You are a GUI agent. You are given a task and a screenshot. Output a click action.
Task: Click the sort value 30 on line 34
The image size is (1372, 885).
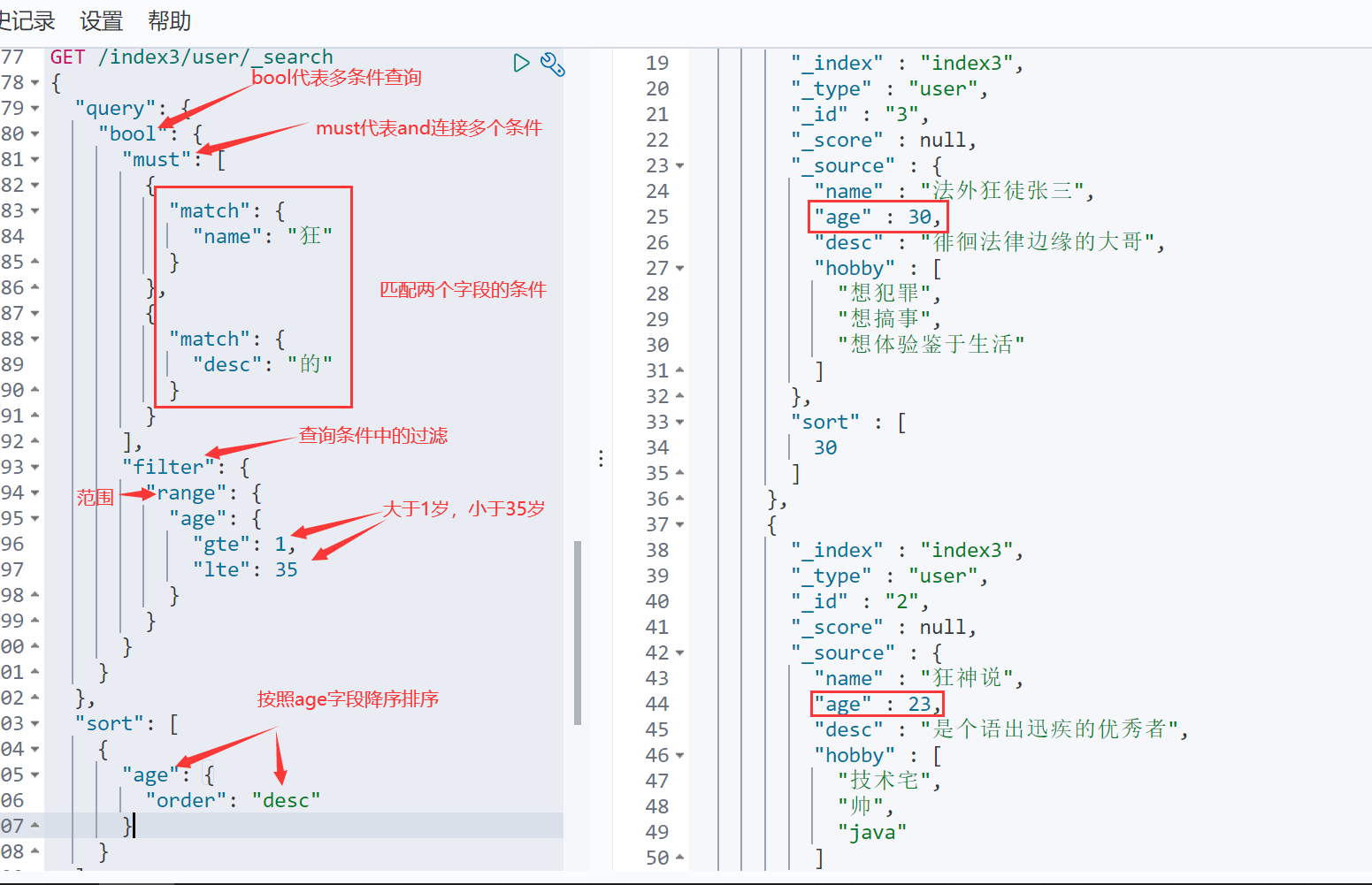coord(825,448)
